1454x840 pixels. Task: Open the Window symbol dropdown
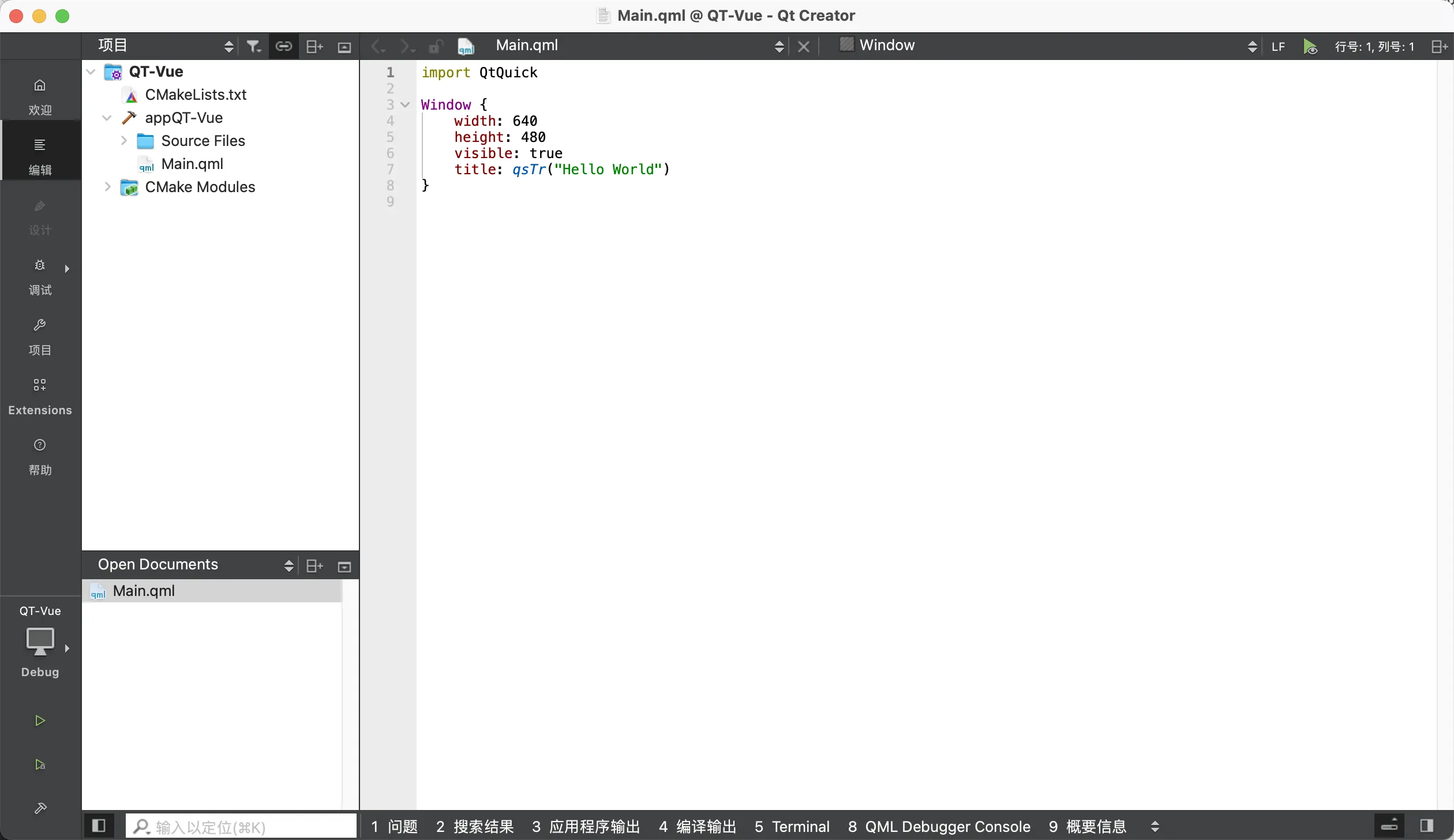pyautogui.click(x=1047, y=46)
